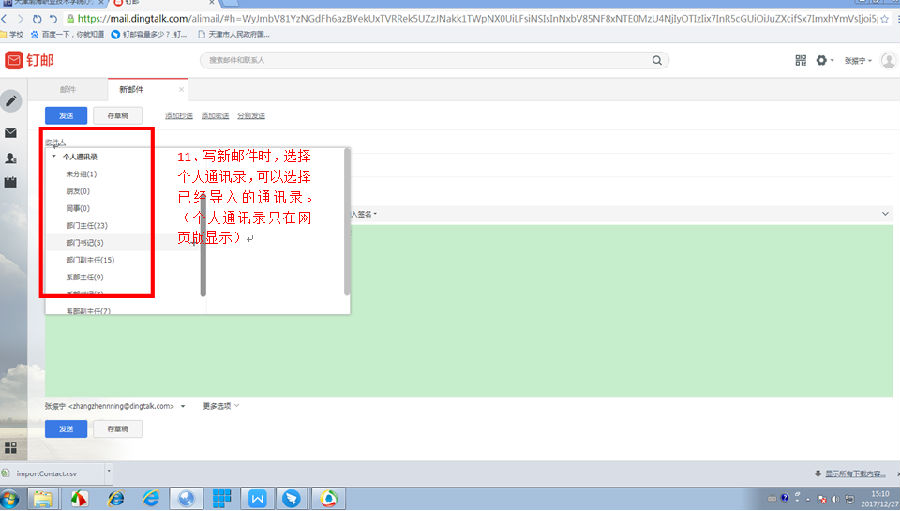Click the compose pencil icon in sidebar

tap(11, 101)
